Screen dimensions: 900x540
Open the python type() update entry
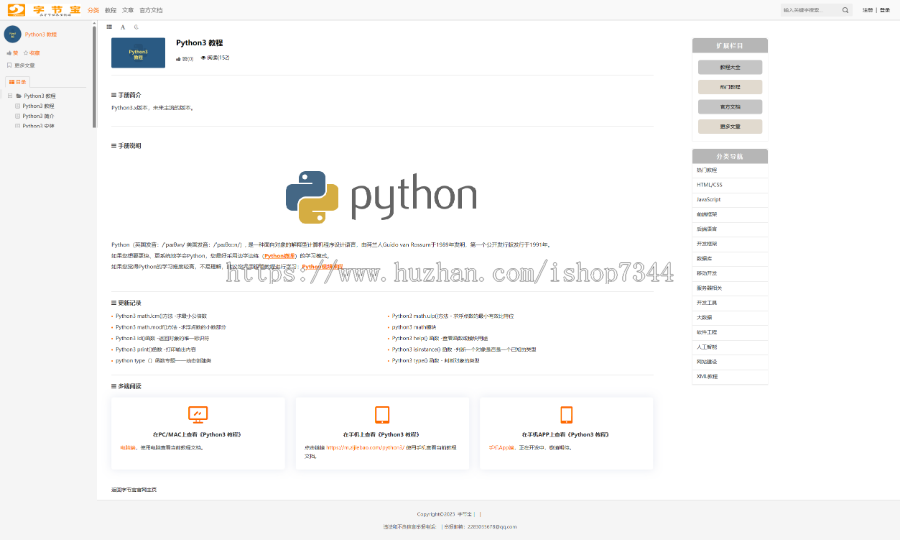163,361
